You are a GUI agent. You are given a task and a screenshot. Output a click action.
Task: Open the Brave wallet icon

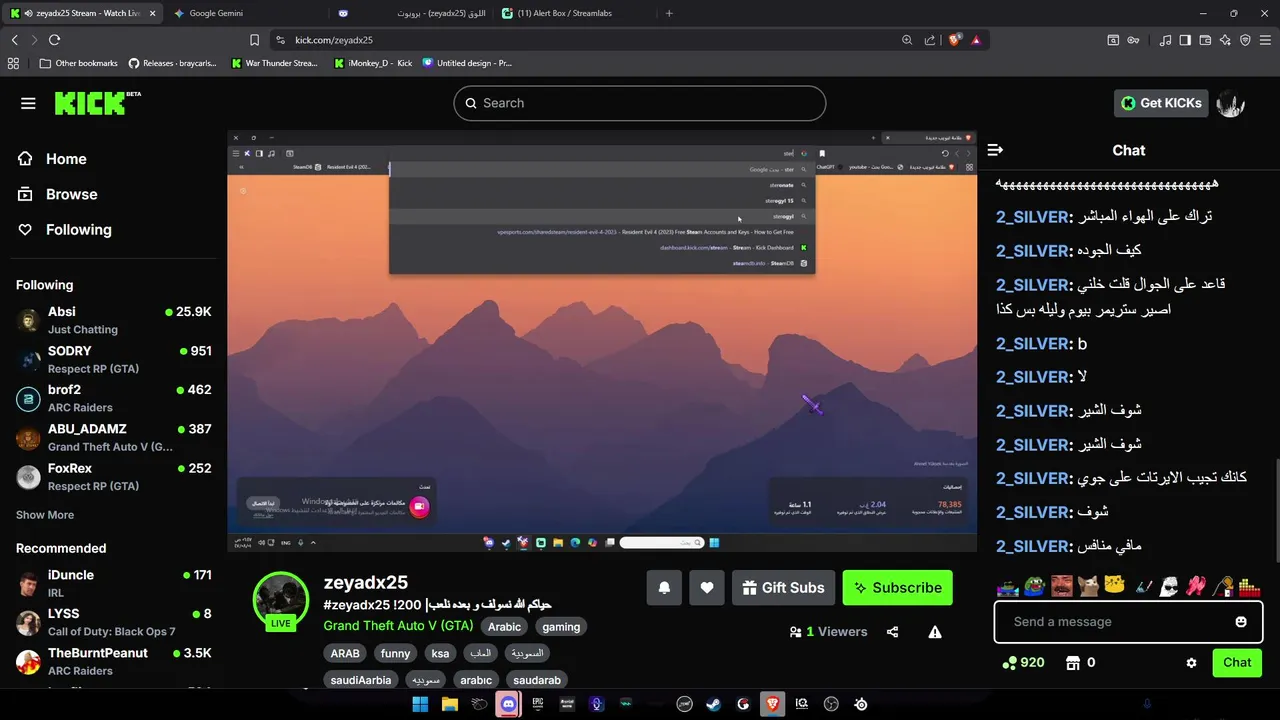pyautogui.click(x=1205, y=40)
